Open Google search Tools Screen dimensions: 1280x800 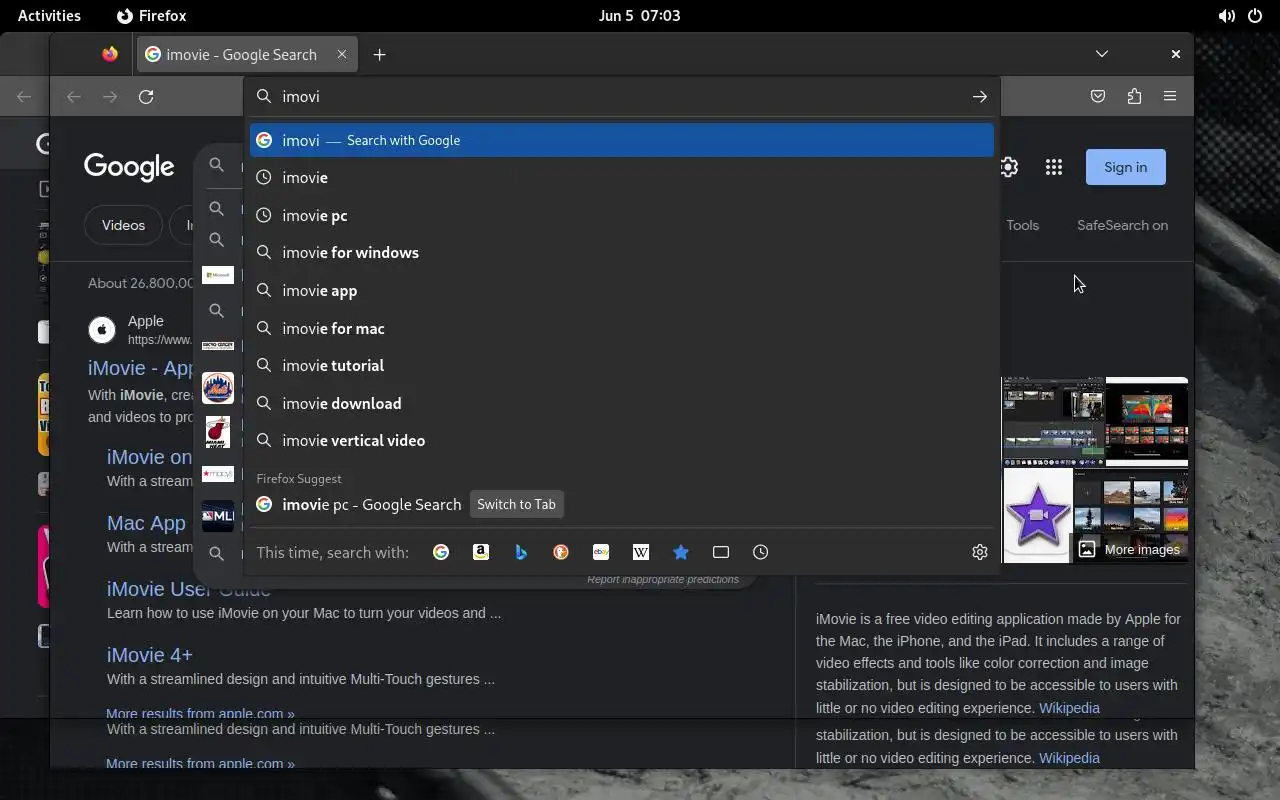click(1022, 225)
